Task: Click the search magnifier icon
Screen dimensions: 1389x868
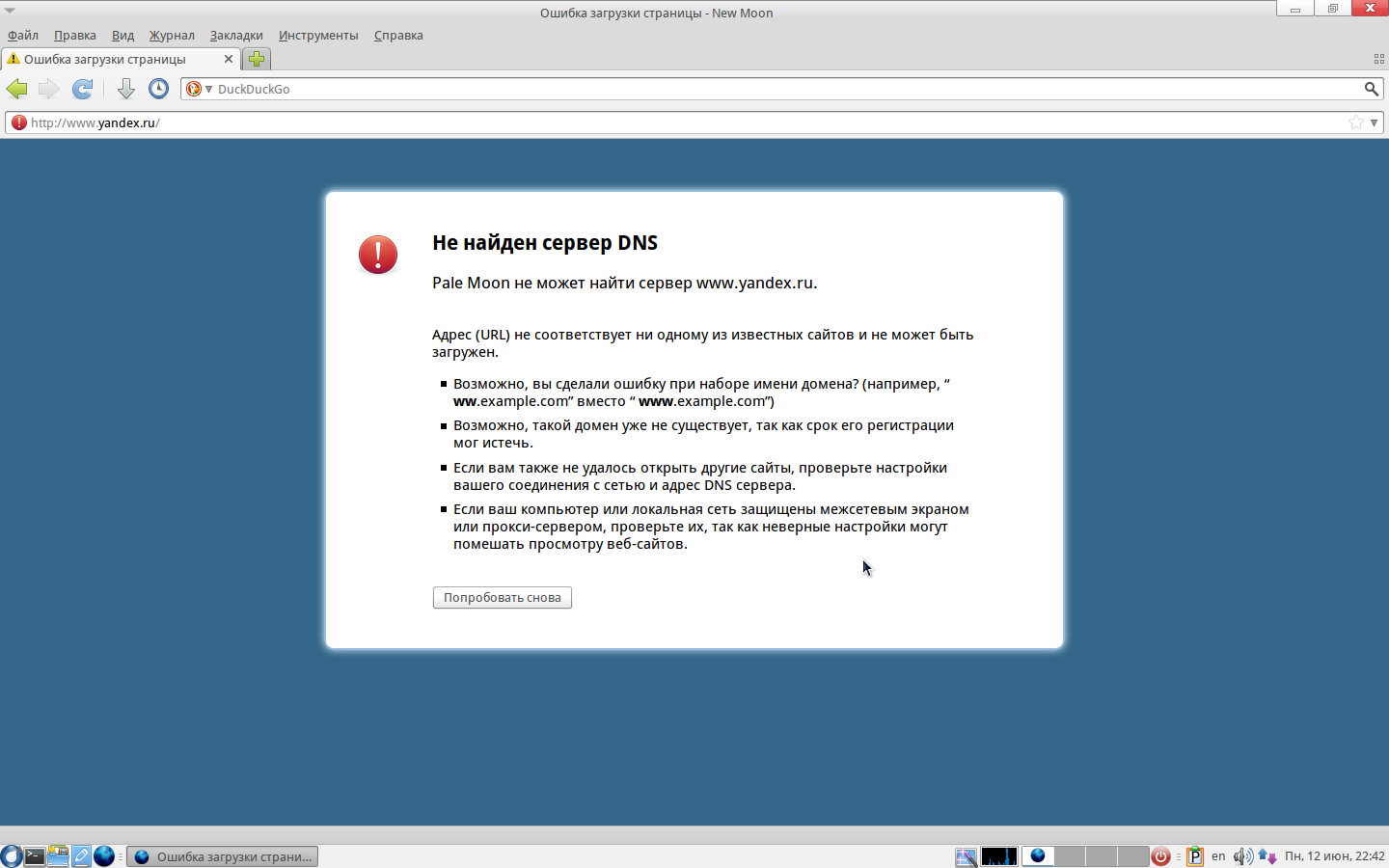Action: tap(1371, 89)
